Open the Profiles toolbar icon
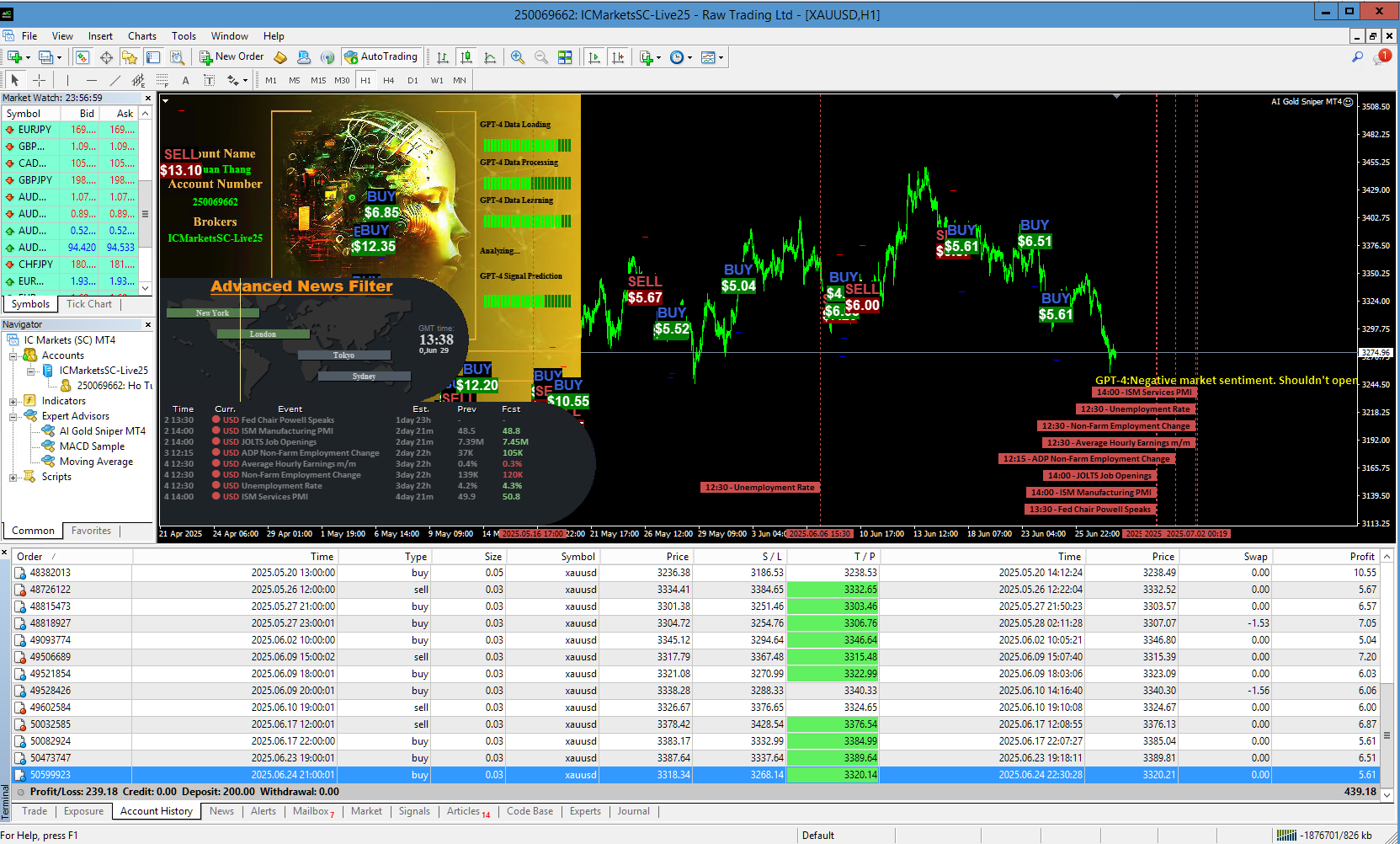Image resolution: width=1400 pixels, height=844 pixels. click(46, 57)
